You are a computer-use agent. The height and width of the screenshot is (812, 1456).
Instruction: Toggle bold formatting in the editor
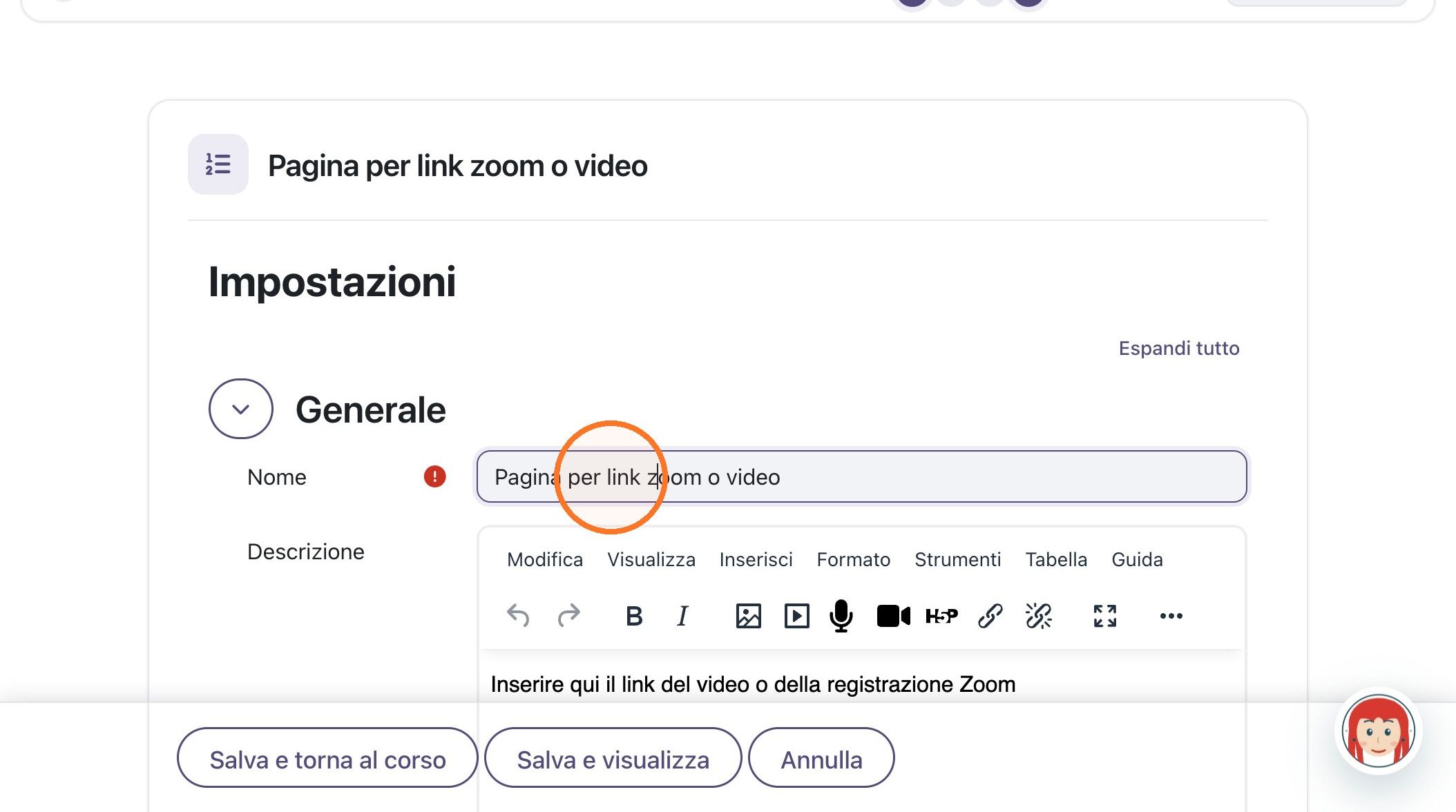(634, 616)
